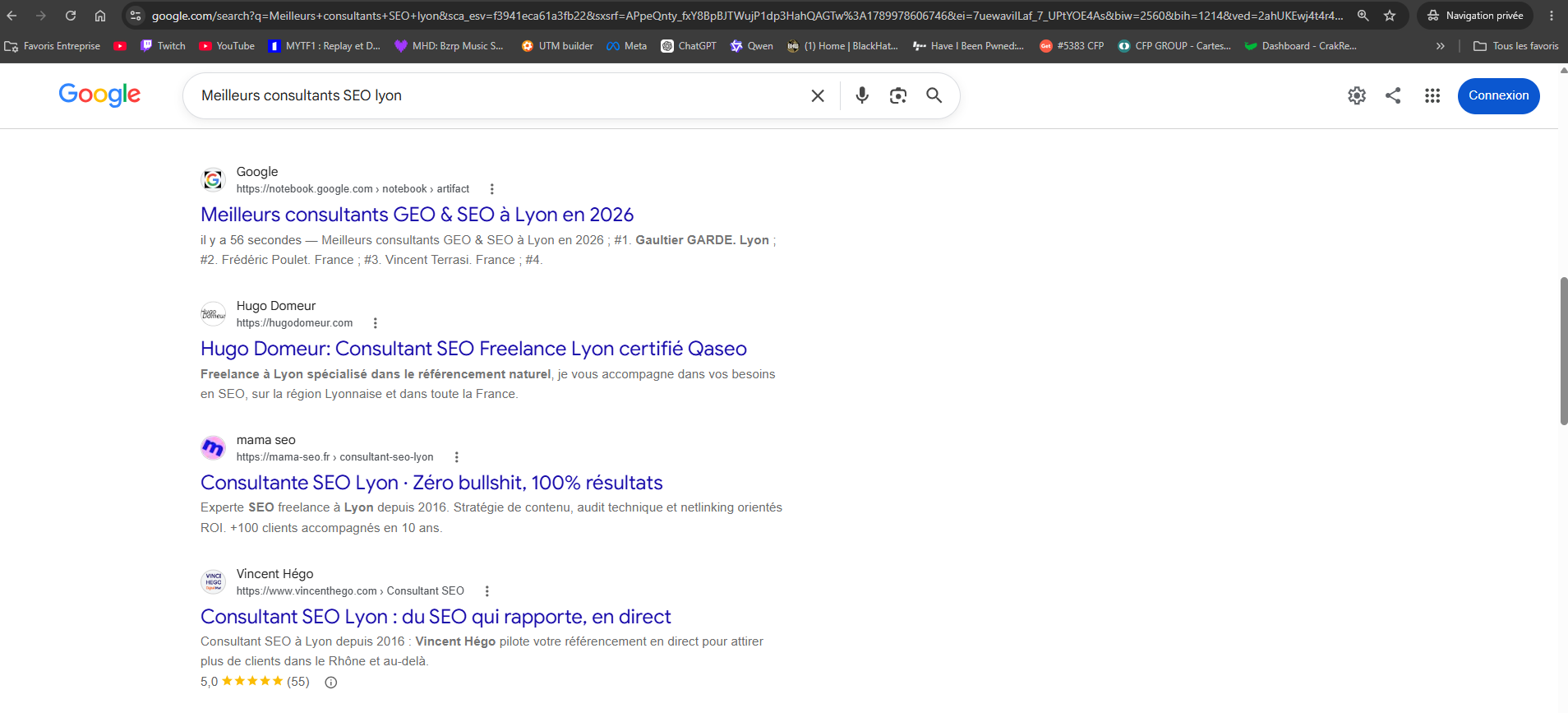Open Hugo Domeur Consultant SEO Freelance result
Screen dimensions: 1568x713
(473, 349)
